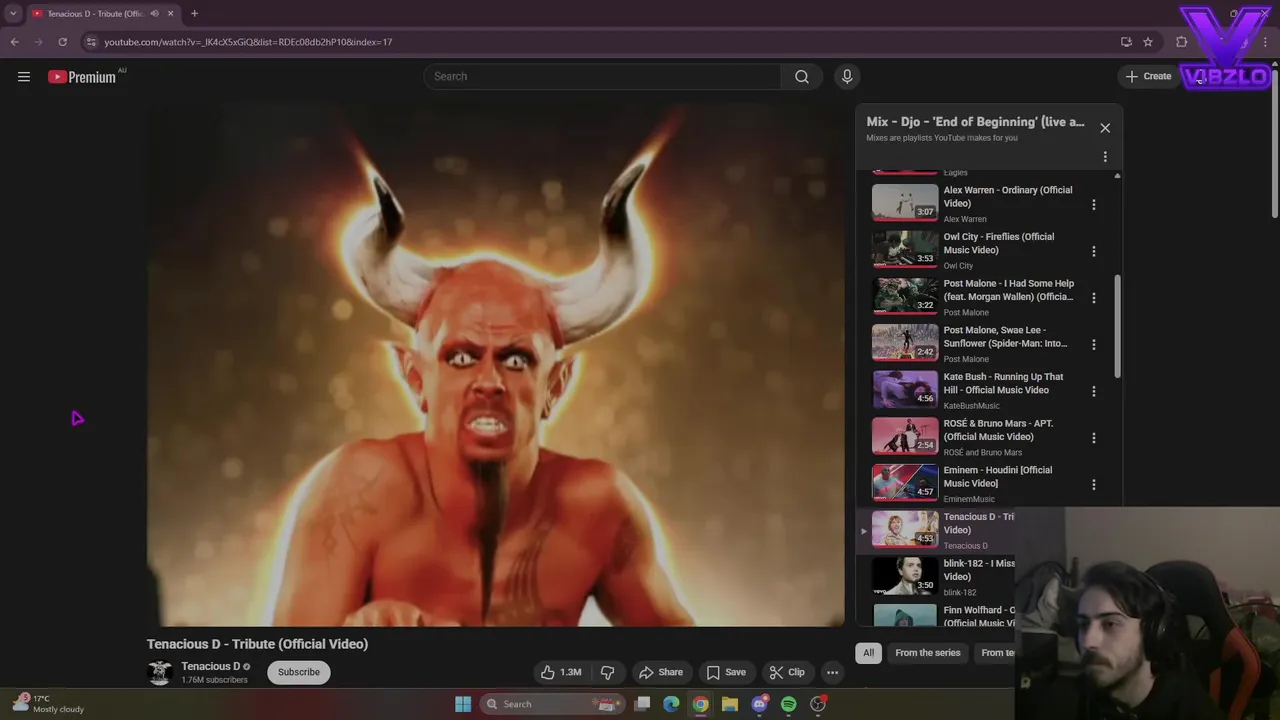Screen dimensions: 1280x720
Task: Click the playlist panel scrollbar thumb
Action: tap(1117, 326)
